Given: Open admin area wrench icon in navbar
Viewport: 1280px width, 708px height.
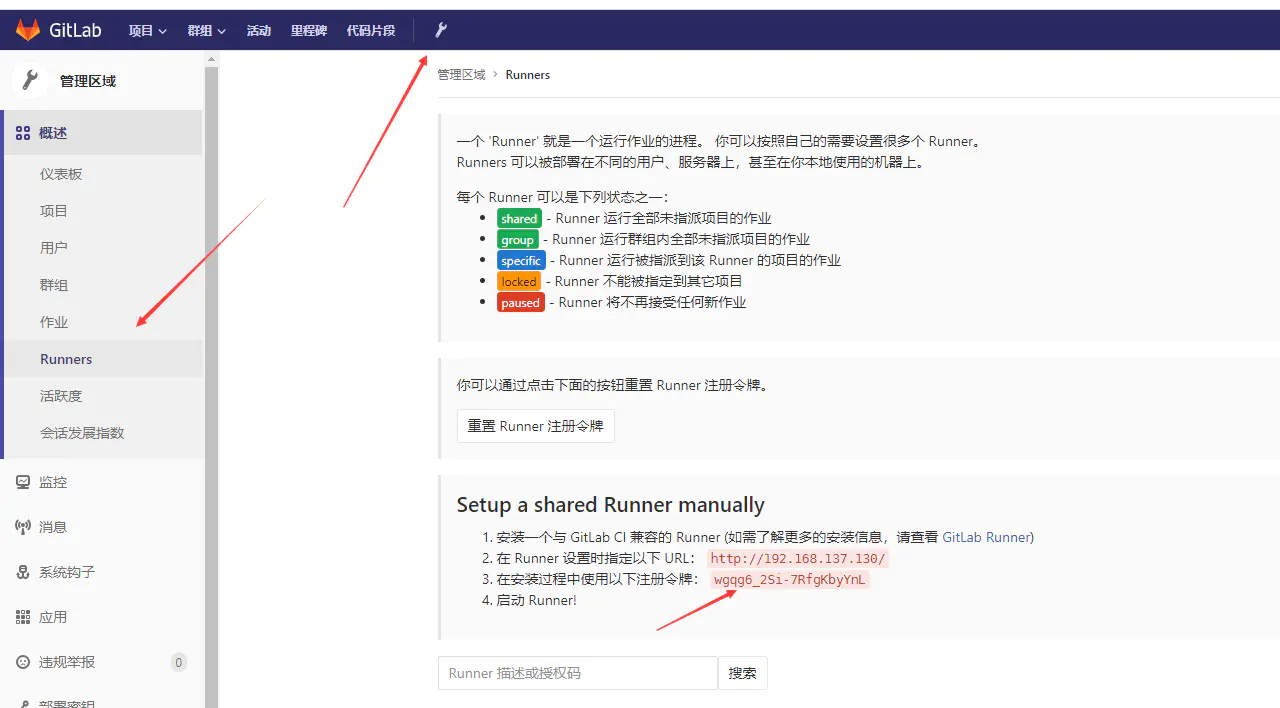Looking at the screenshot, I should pyautogui.click(x=440, y=30).
